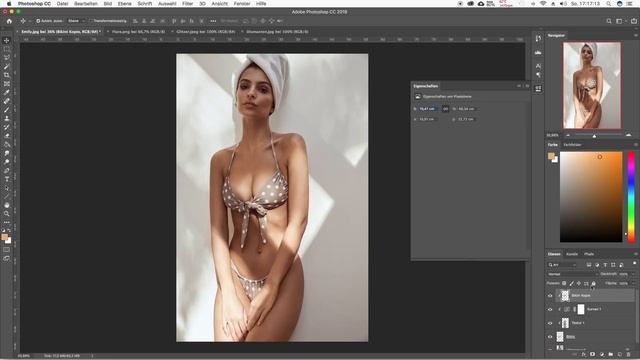Open the Properties panel icon in the collapsed dock
Viewport: 640px width, 360px height.
[538, 89]
